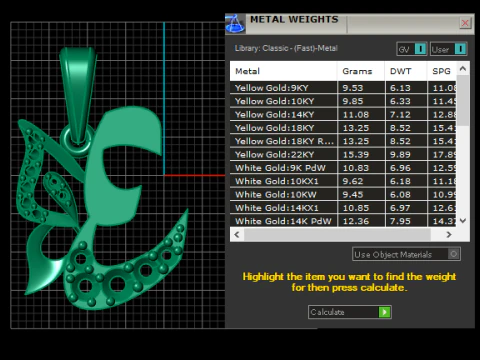Click the 6.97 DWT value
Viewport: 480px width, 360px height.
point(400,208)
